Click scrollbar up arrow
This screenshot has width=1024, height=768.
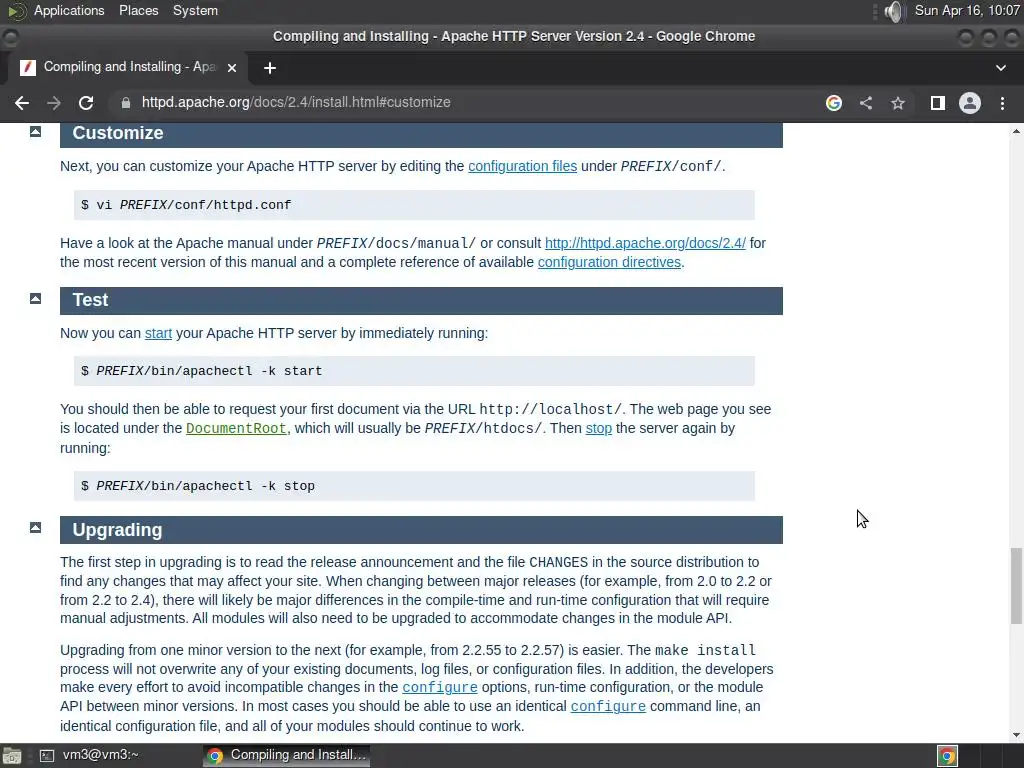(x=1016, y=131)
